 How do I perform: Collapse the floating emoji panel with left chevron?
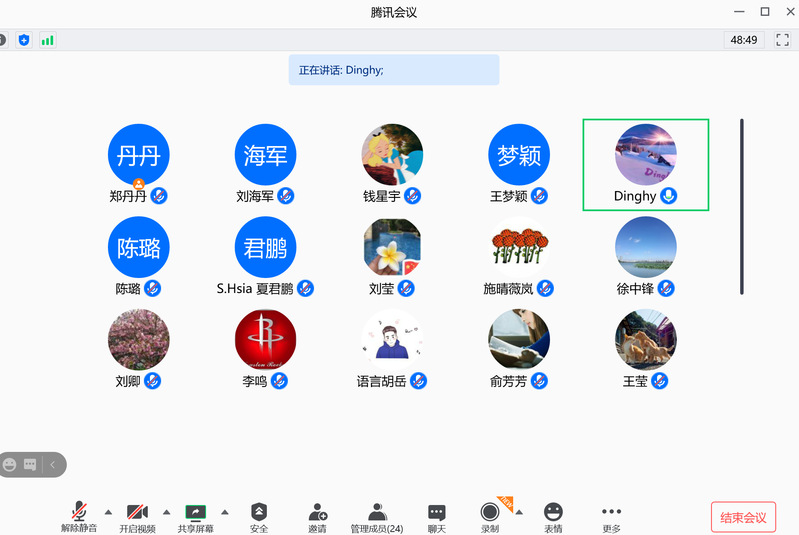click(x=53, y=464)
